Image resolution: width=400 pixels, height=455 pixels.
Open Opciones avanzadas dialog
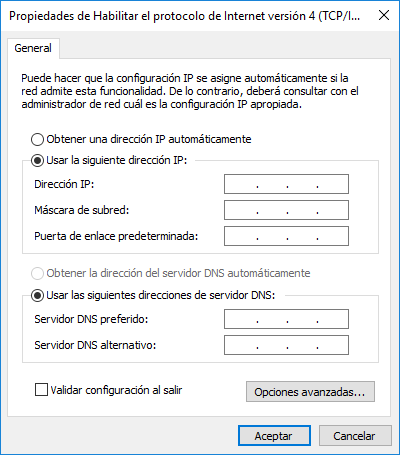tap(310, 392)
